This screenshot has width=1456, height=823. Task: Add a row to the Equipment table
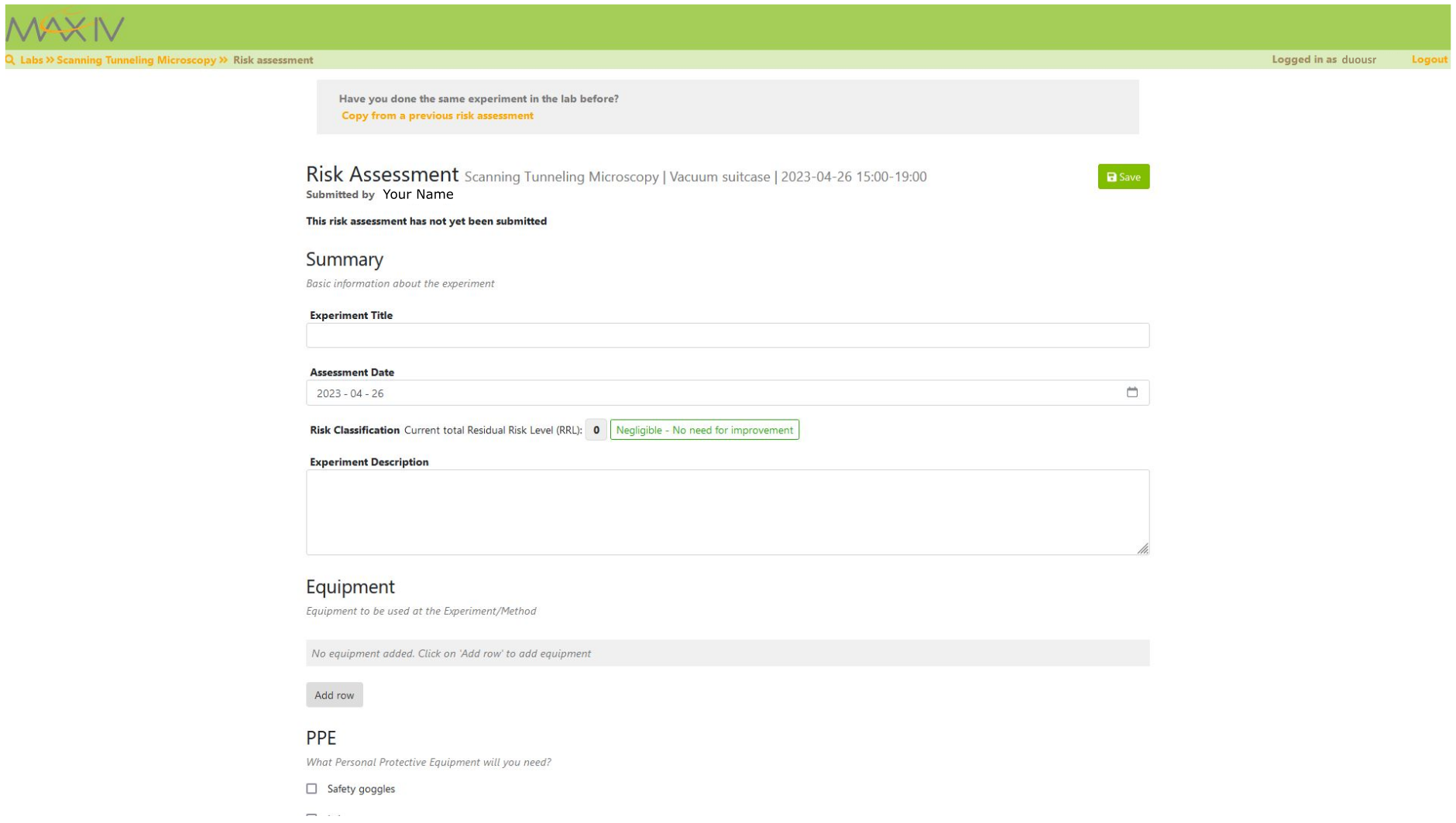pos(334,694)
